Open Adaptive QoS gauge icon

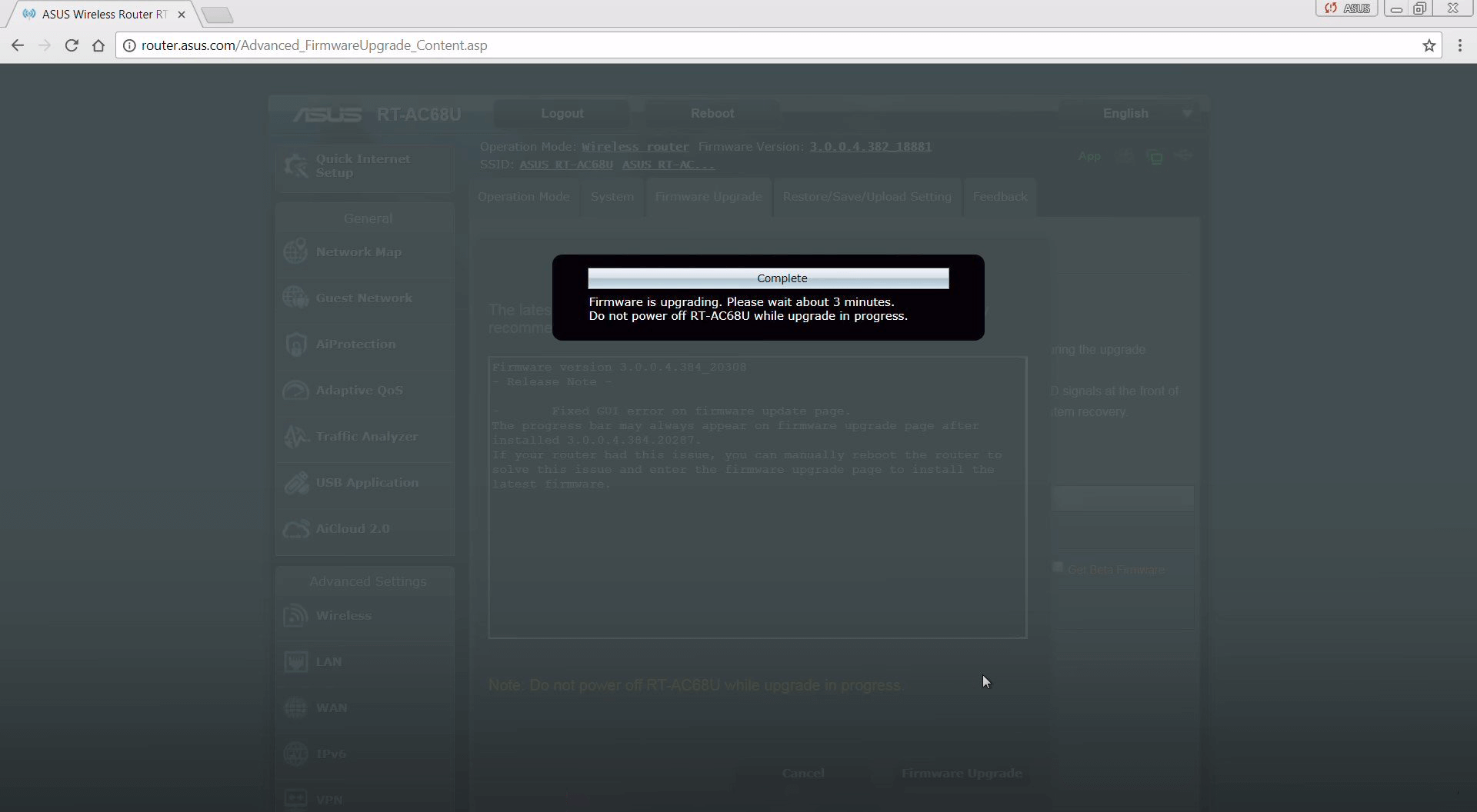[296, 391]
